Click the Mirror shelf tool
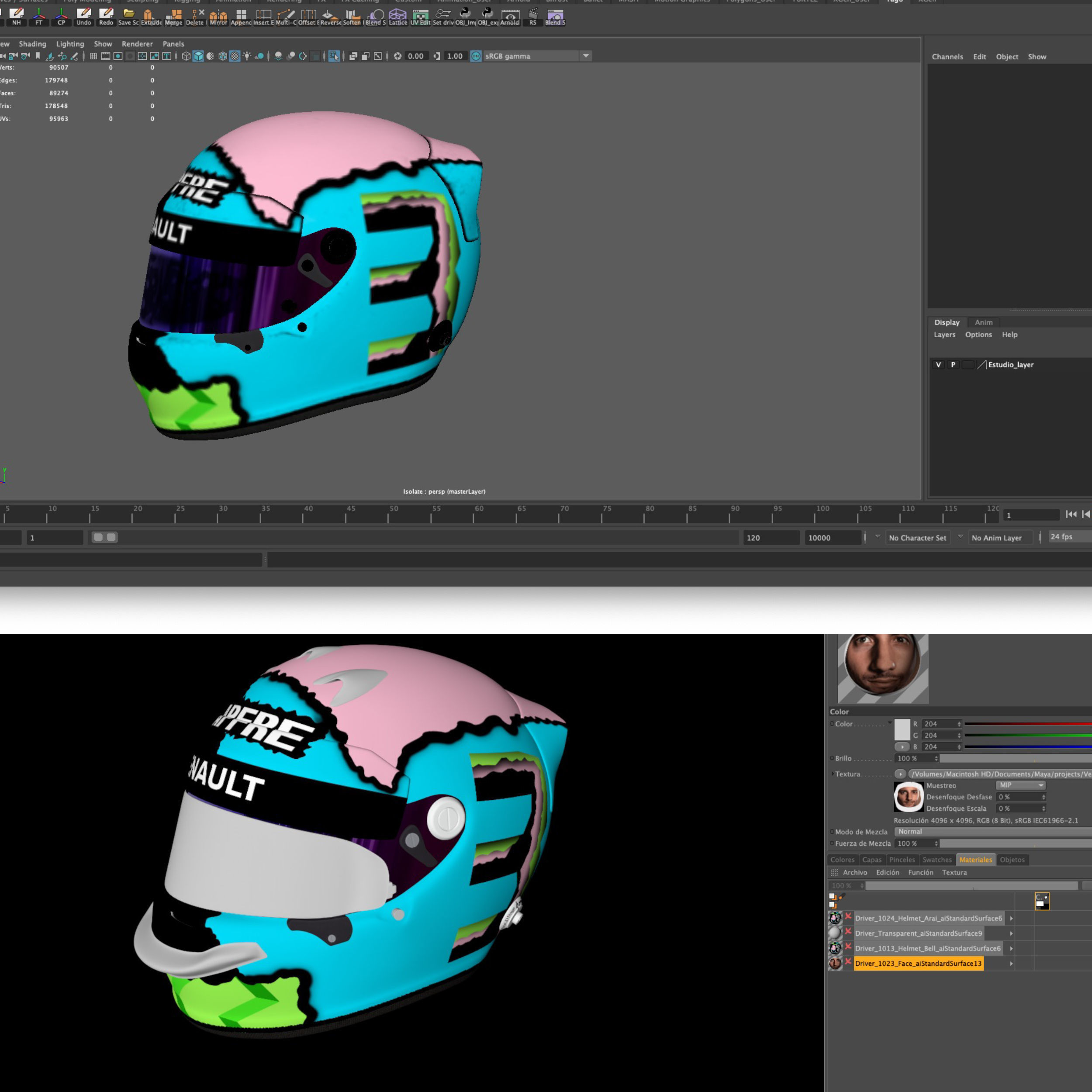Image resolution: width=1092 pixels, height=1092 pixels. point(218,17)
